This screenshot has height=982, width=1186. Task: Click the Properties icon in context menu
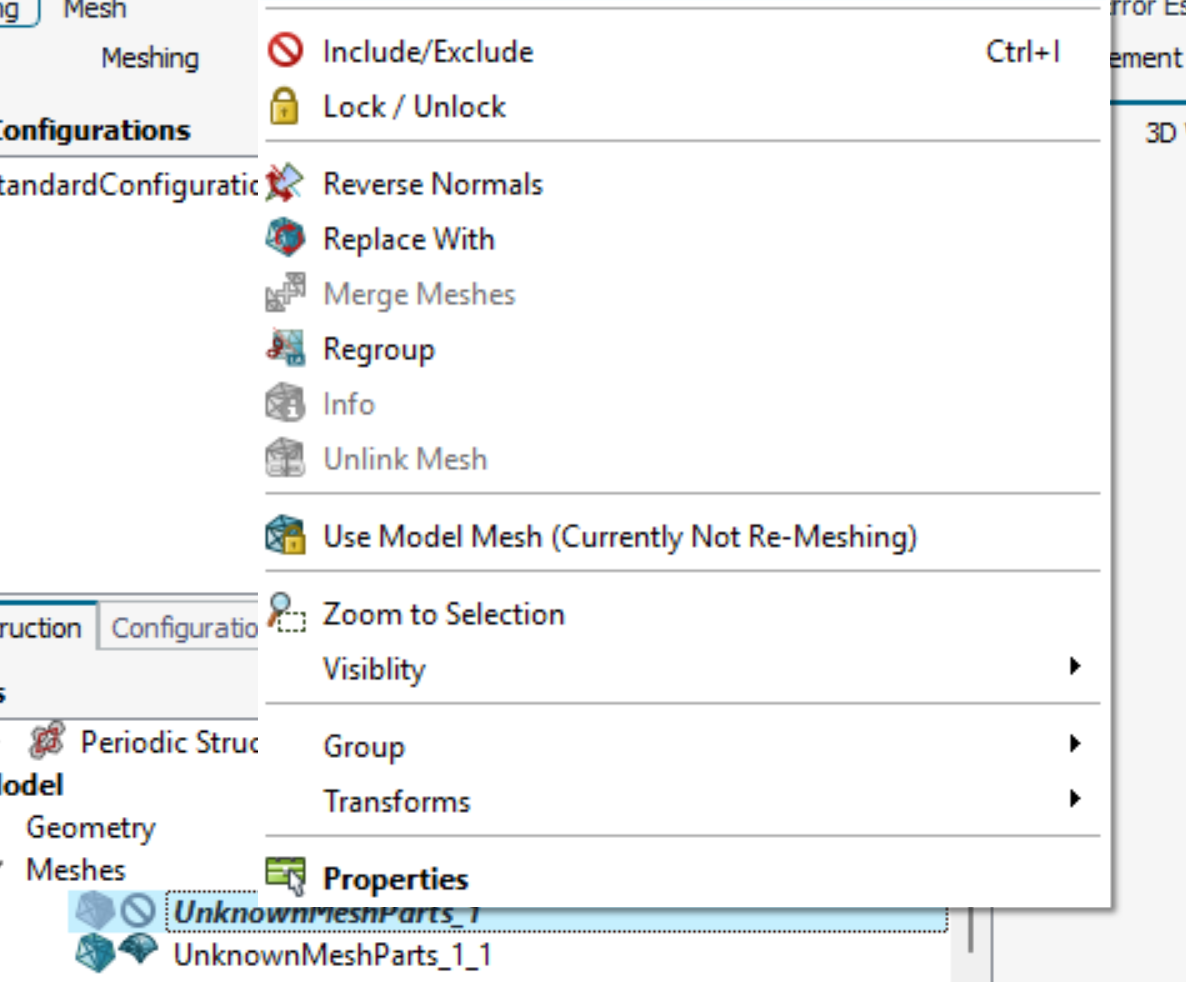tap(286, 879)
